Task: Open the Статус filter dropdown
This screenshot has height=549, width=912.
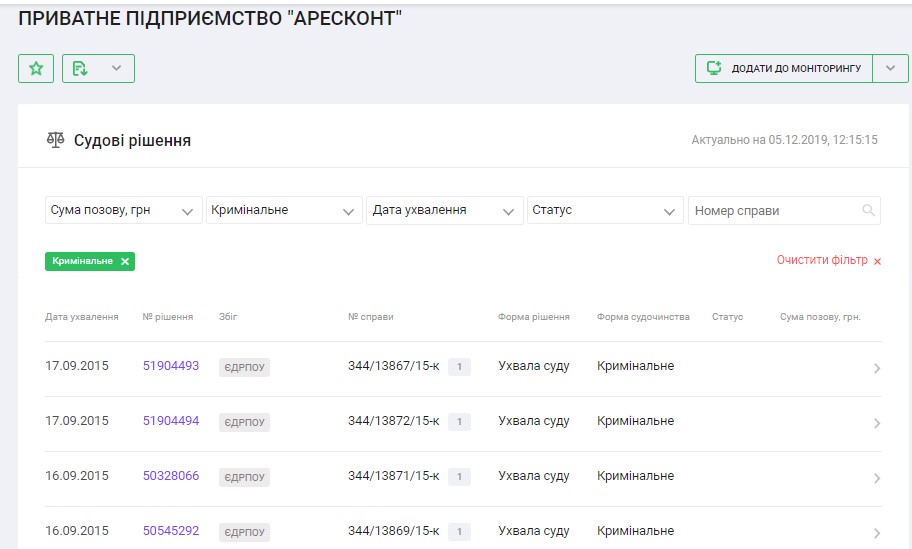Action: (604, 210)
